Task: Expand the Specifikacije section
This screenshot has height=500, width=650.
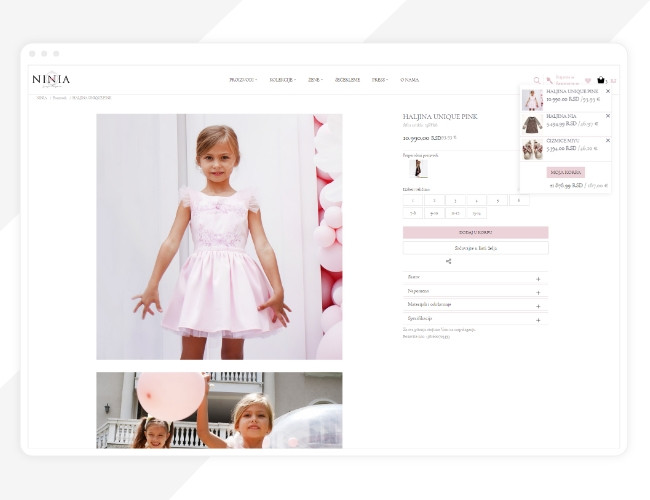Action: 475,319
